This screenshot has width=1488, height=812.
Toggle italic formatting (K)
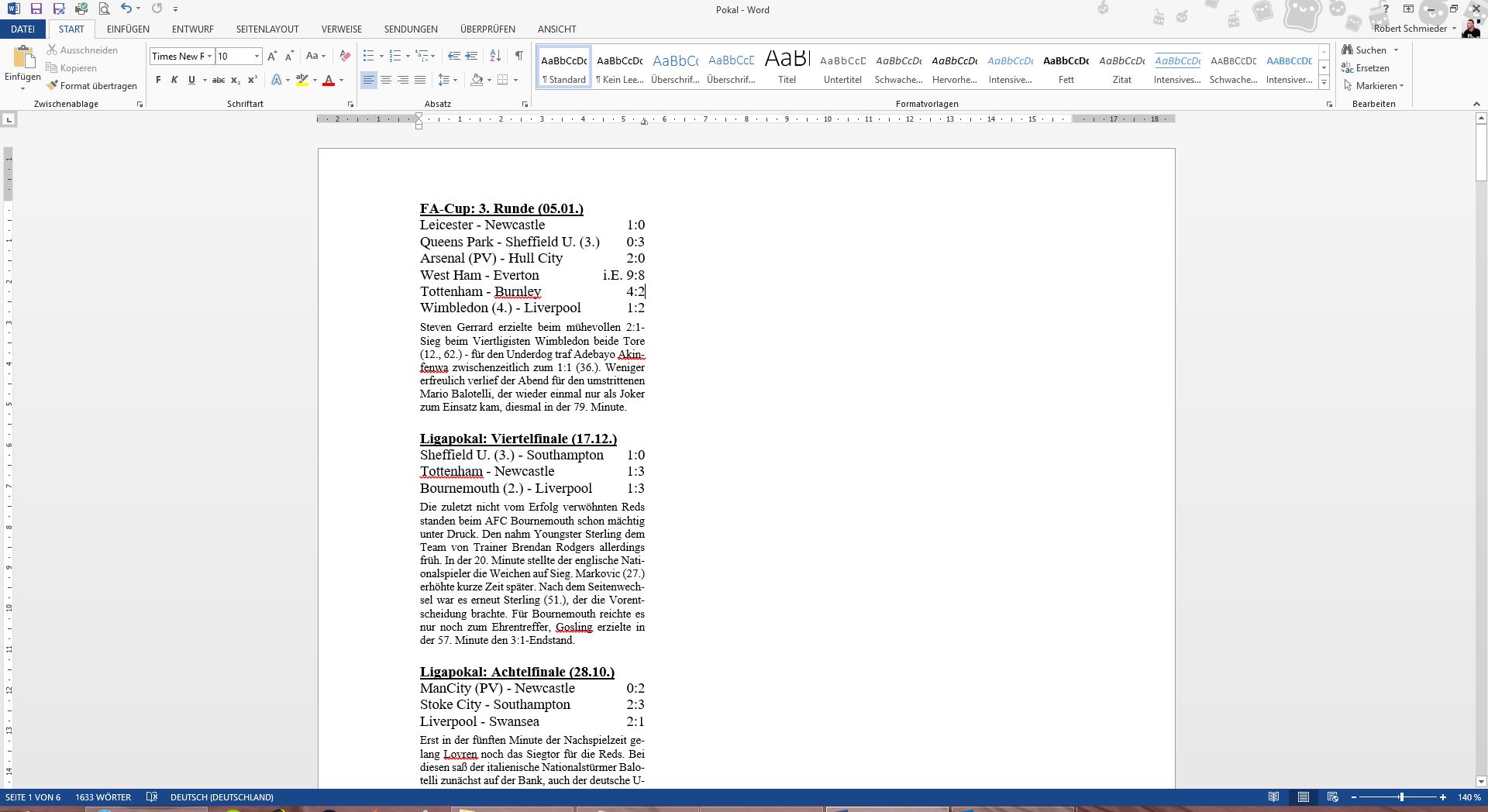click(174, 80)
